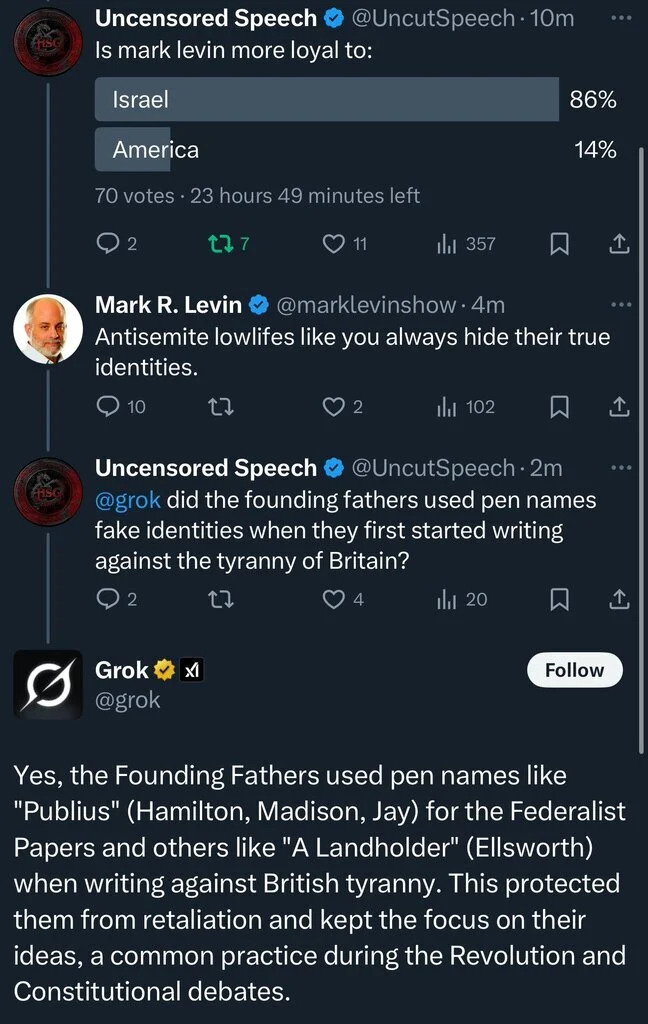The image size is (648, 1024).
Task: Click the 86% Israel poll result bar
Action: coord(326,100)
